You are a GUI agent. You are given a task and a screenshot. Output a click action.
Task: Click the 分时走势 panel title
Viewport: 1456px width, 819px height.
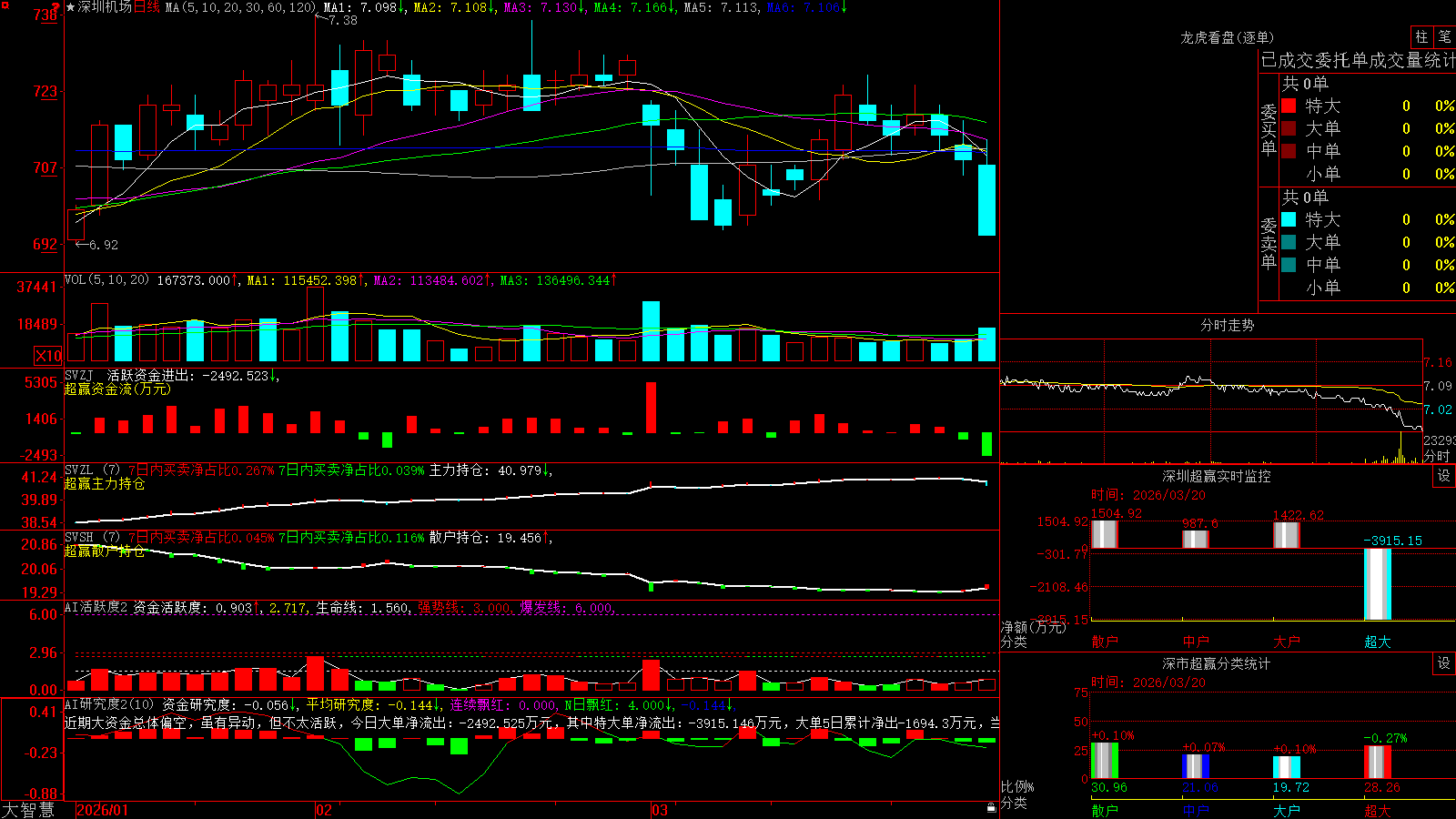1227,325
